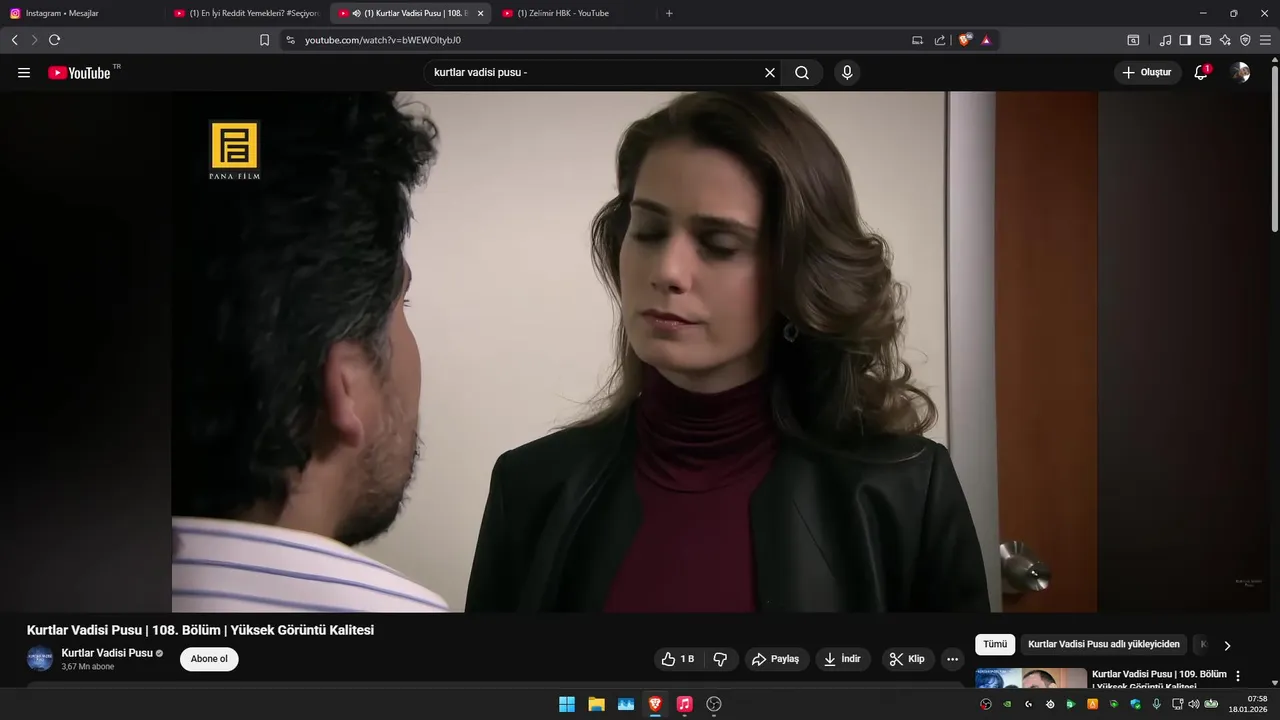Open YouTube notifications bell
The width and height of the screenshot is (1280, 720).
point(1201,72)
